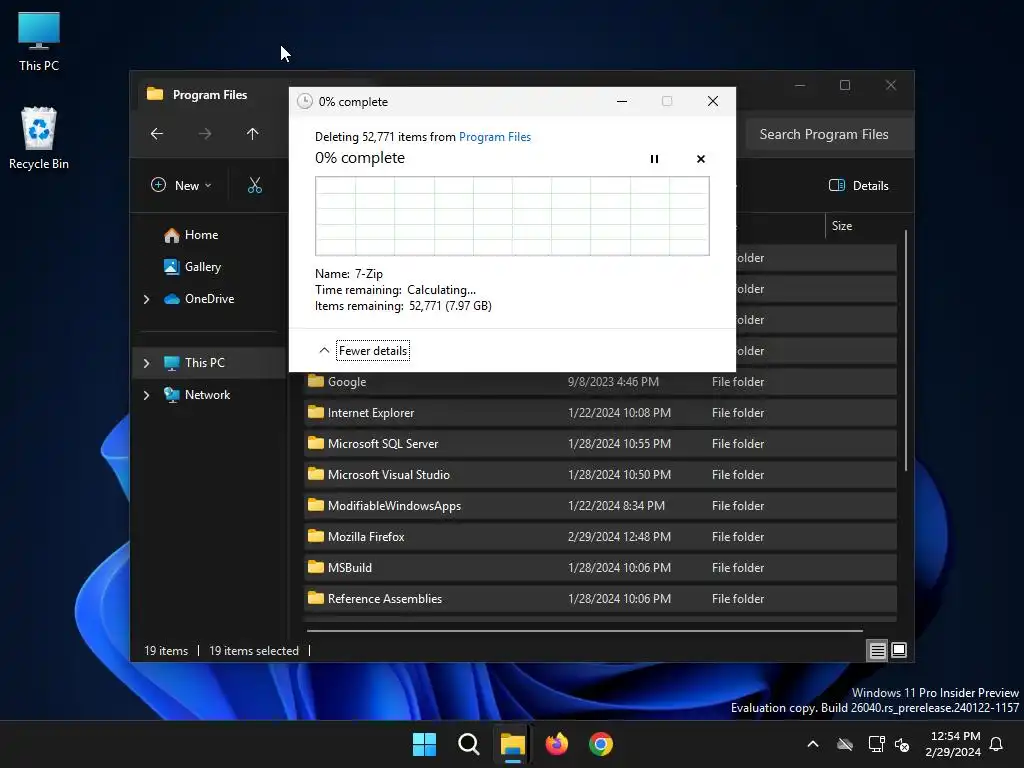Go up one folder level
The image size is (1024, 768).
click(x=253, y=134)
